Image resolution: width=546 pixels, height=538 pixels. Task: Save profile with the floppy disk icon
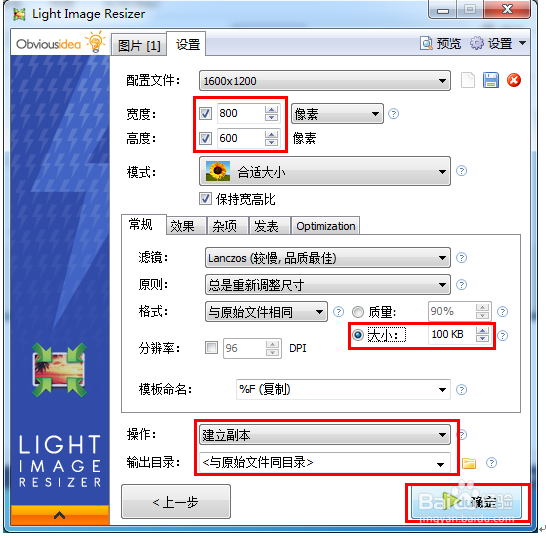[x=491, y=80]
